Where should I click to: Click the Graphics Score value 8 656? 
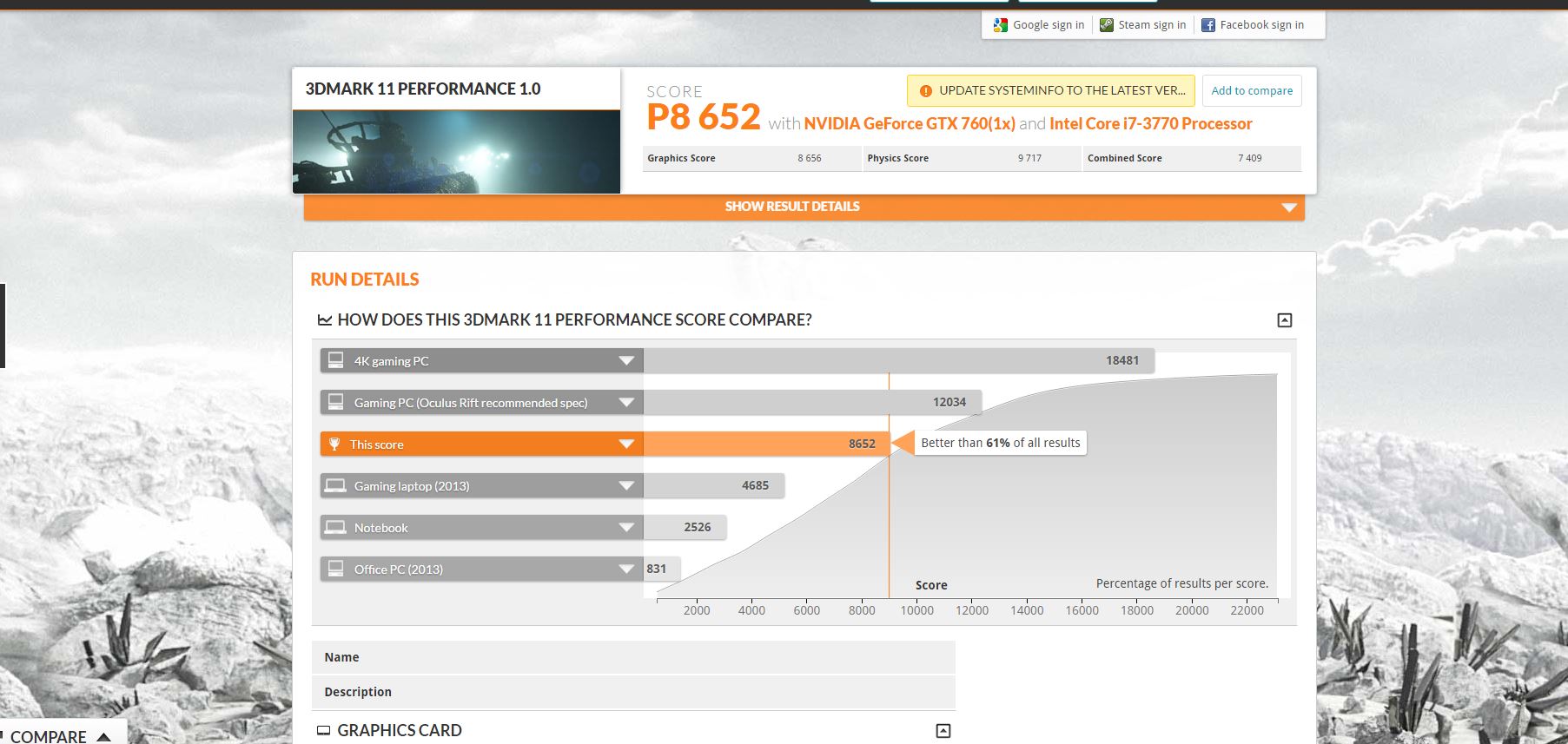(810, 158)
